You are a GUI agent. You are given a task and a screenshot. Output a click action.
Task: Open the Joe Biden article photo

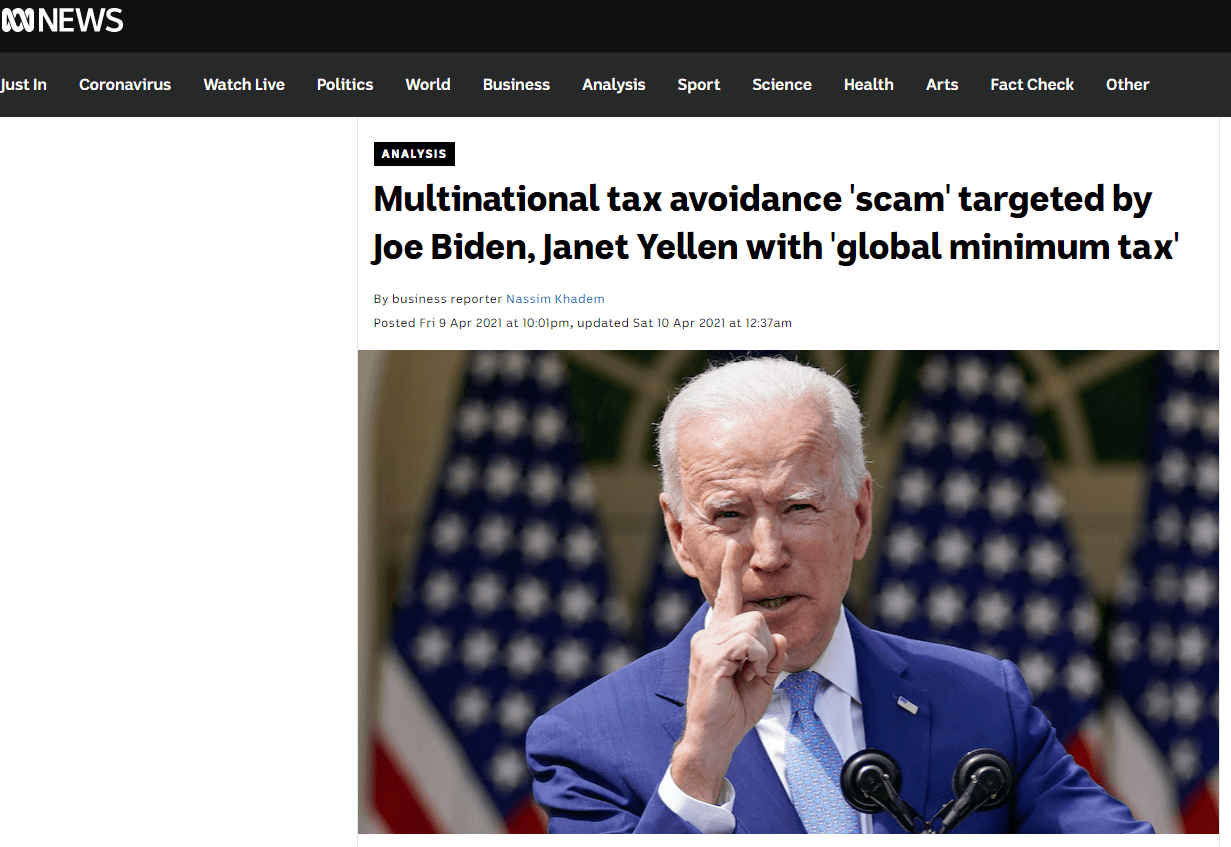[x=788, y=591]
